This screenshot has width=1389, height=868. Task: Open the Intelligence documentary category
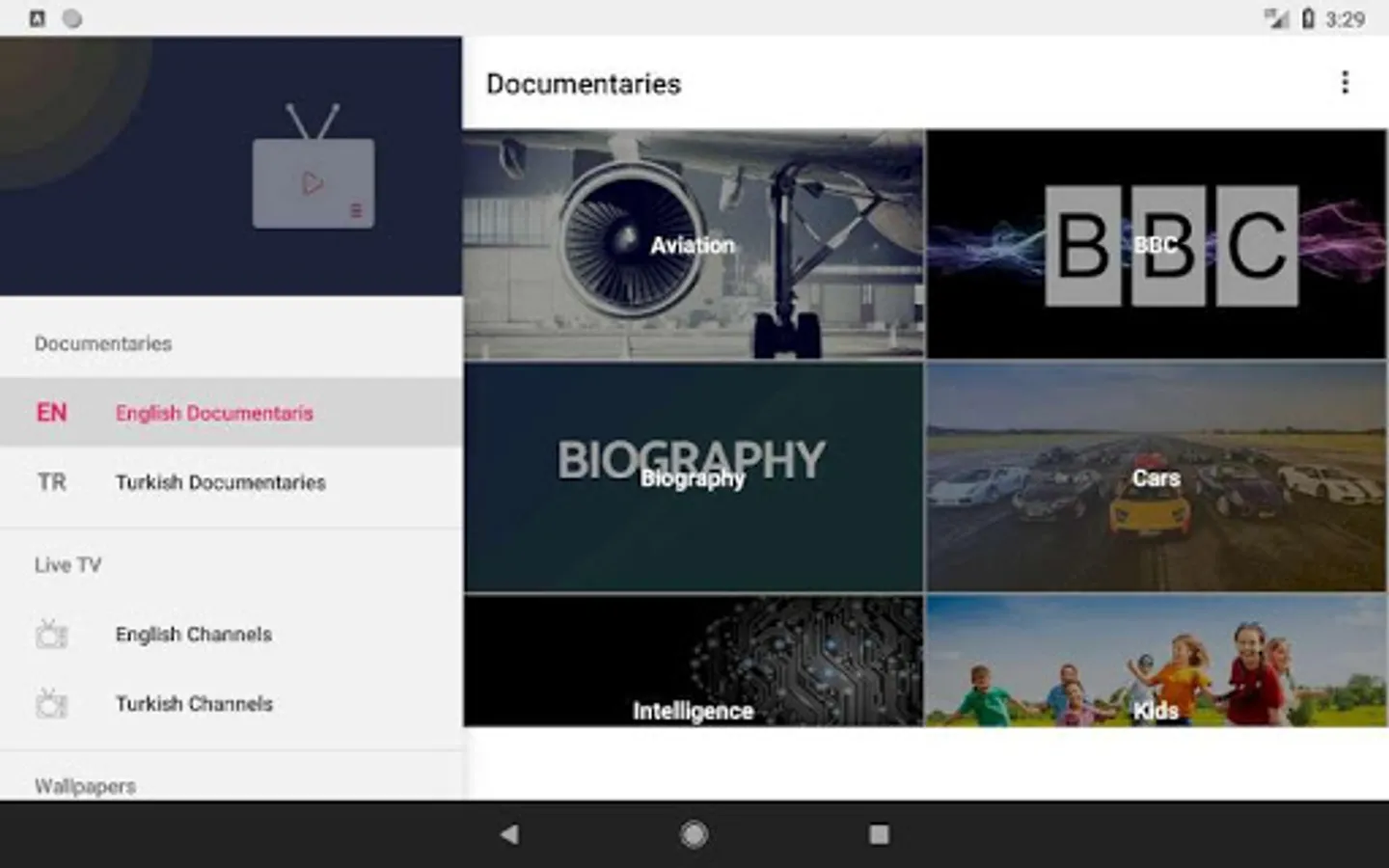[x=694, y=661]
